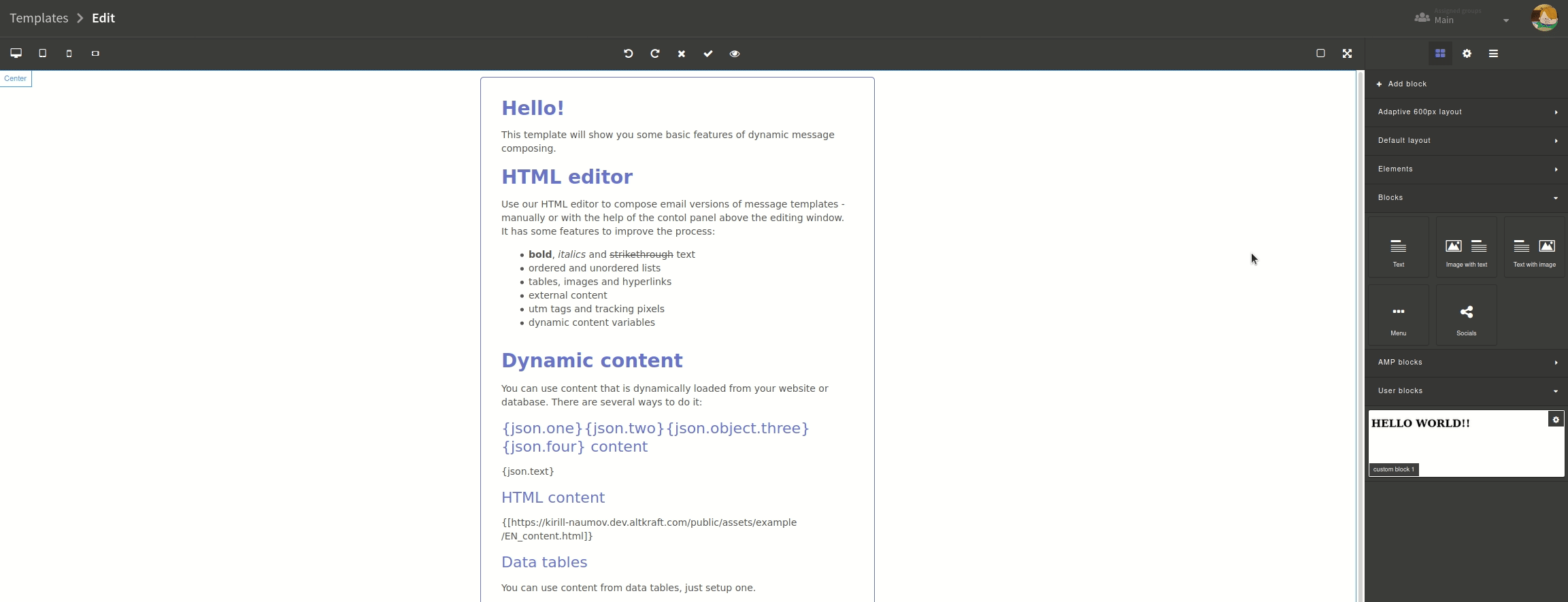
Task: Click 'utm tags and tracking pixels' item
Action: click(x=597, y=309)
